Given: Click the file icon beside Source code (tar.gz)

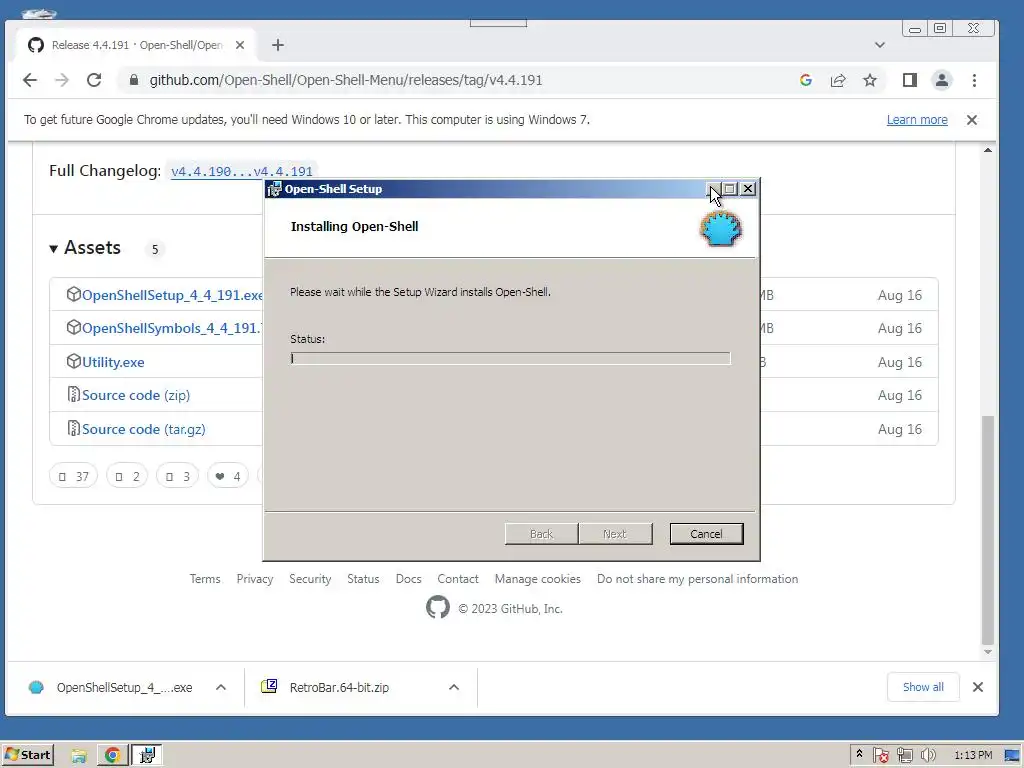Looking at the screenshot, I should coord(73,428).
